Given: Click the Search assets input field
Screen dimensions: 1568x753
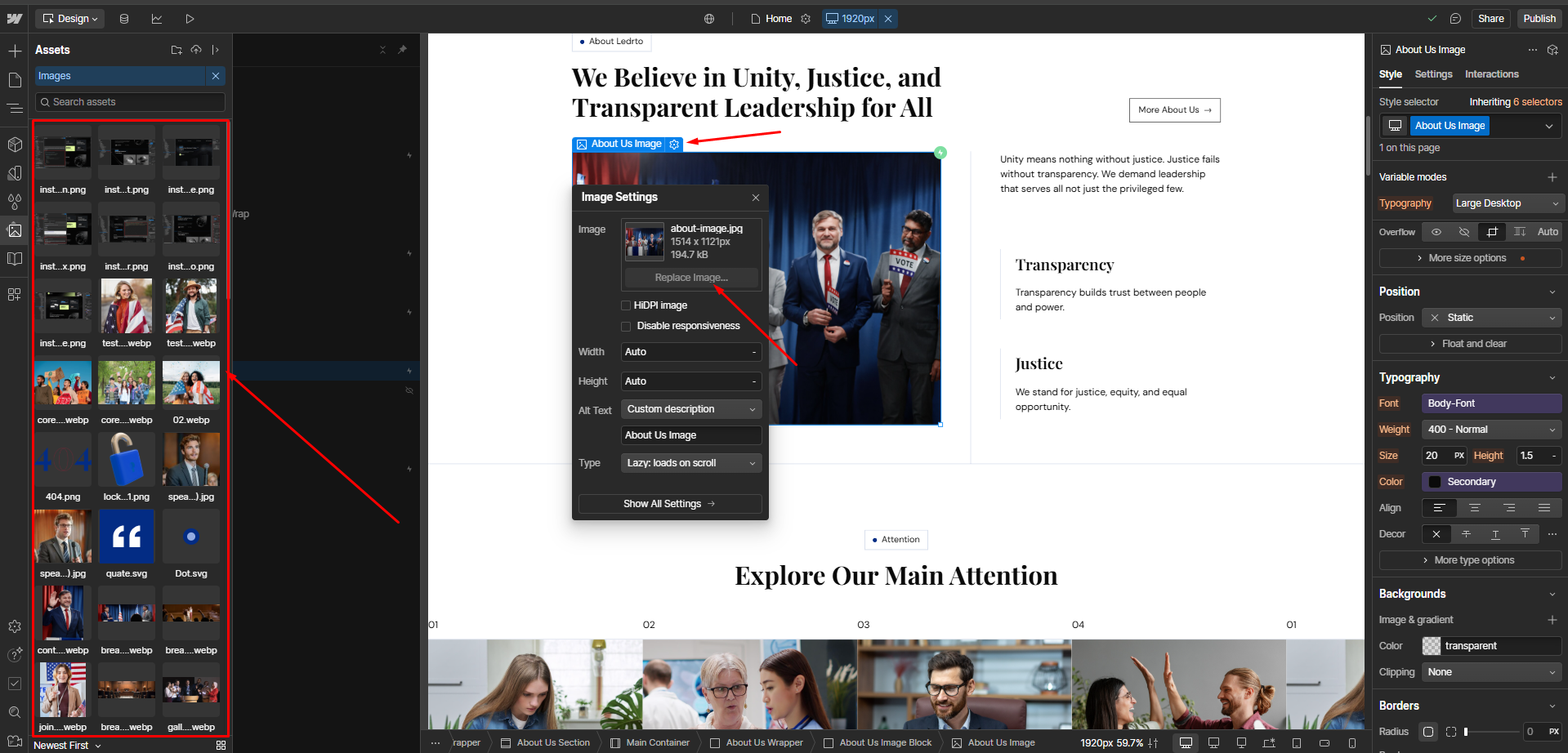Looking at the screenshot, I should [130, 102].
